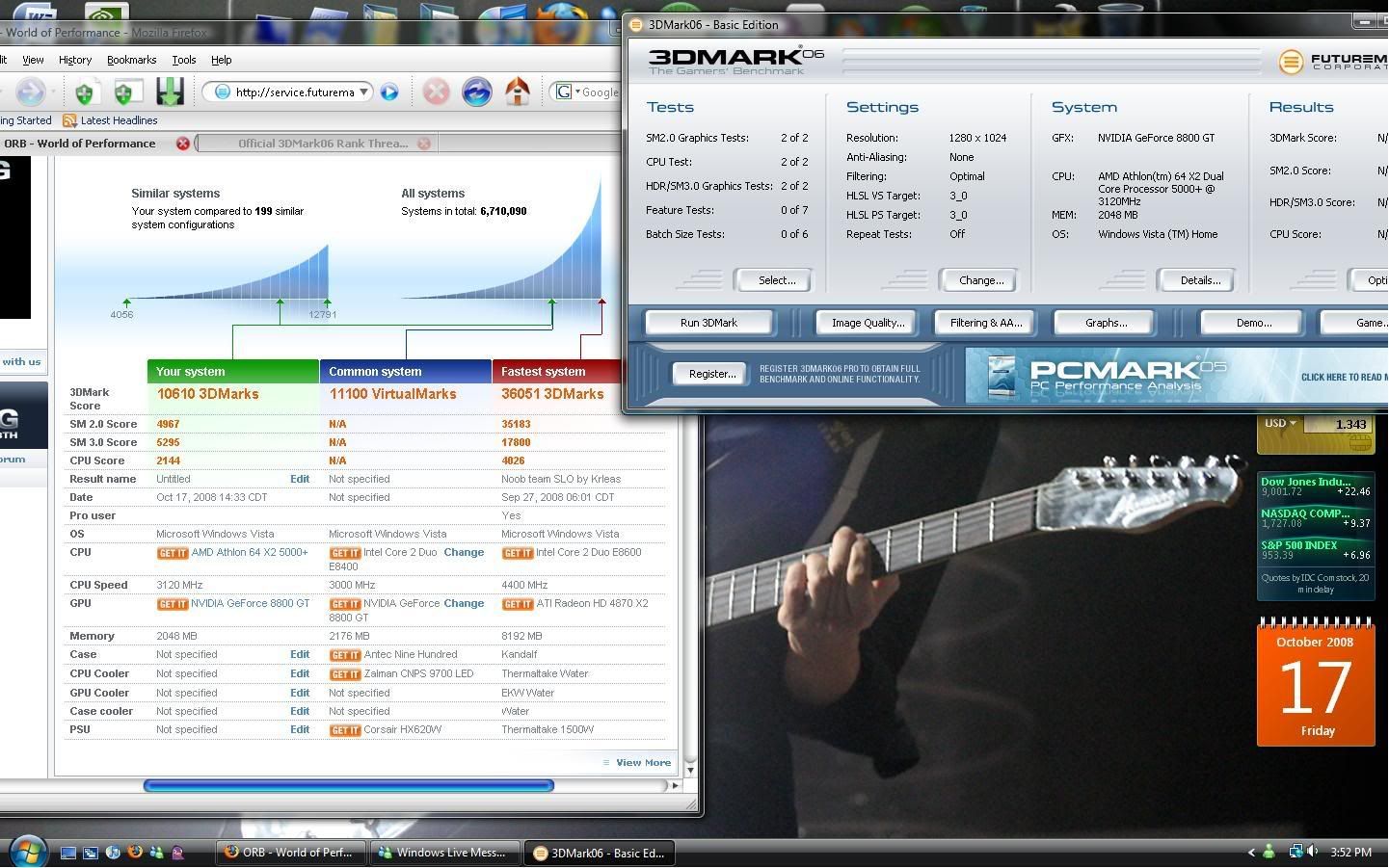The height and width of the screenshot is (868, 1389).
Task: Open the Google search engine dropdown
Action: [577, 92]
